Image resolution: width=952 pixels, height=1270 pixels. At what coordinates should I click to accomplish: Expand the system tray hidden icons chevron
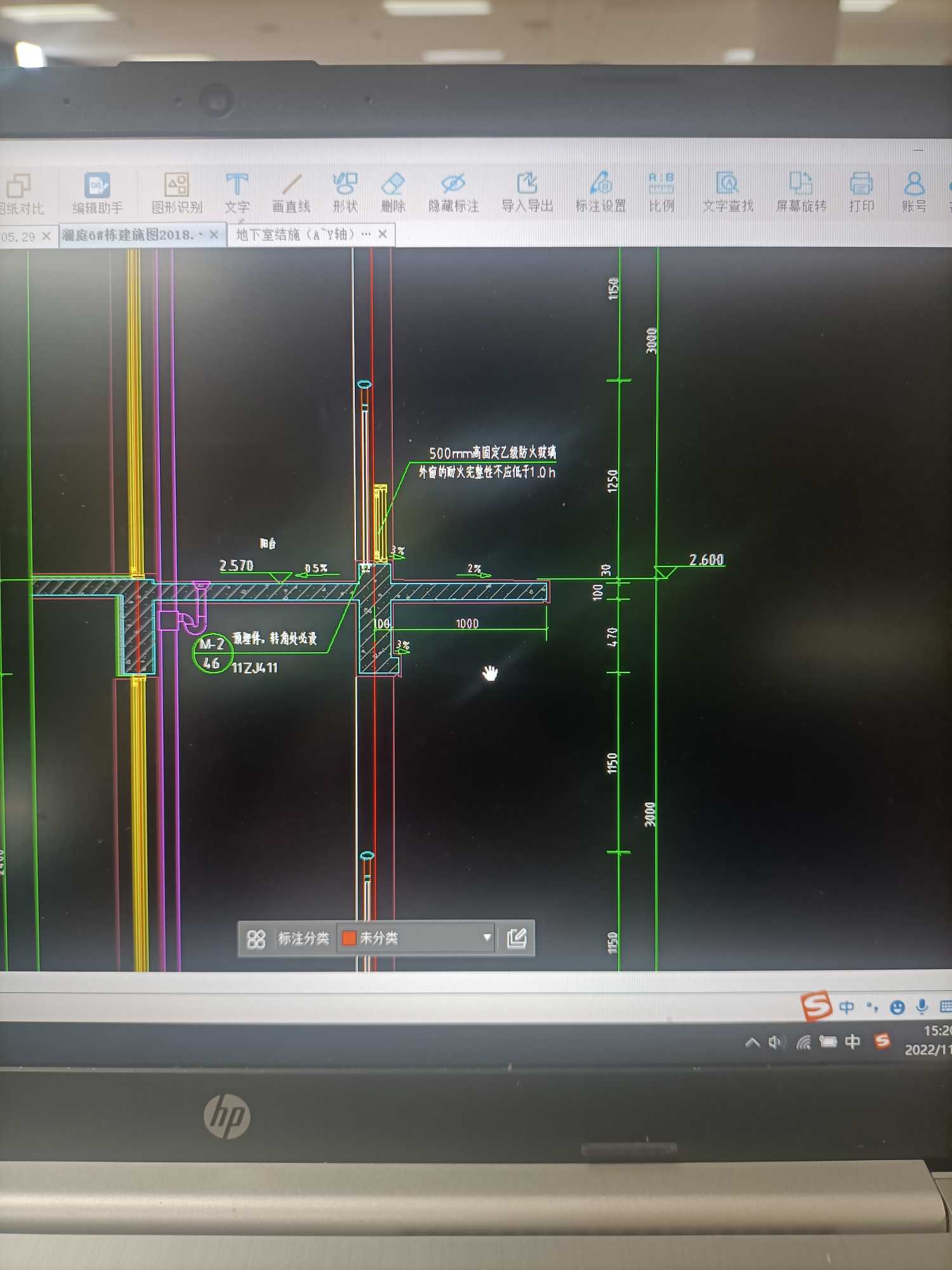(752, 1043)
